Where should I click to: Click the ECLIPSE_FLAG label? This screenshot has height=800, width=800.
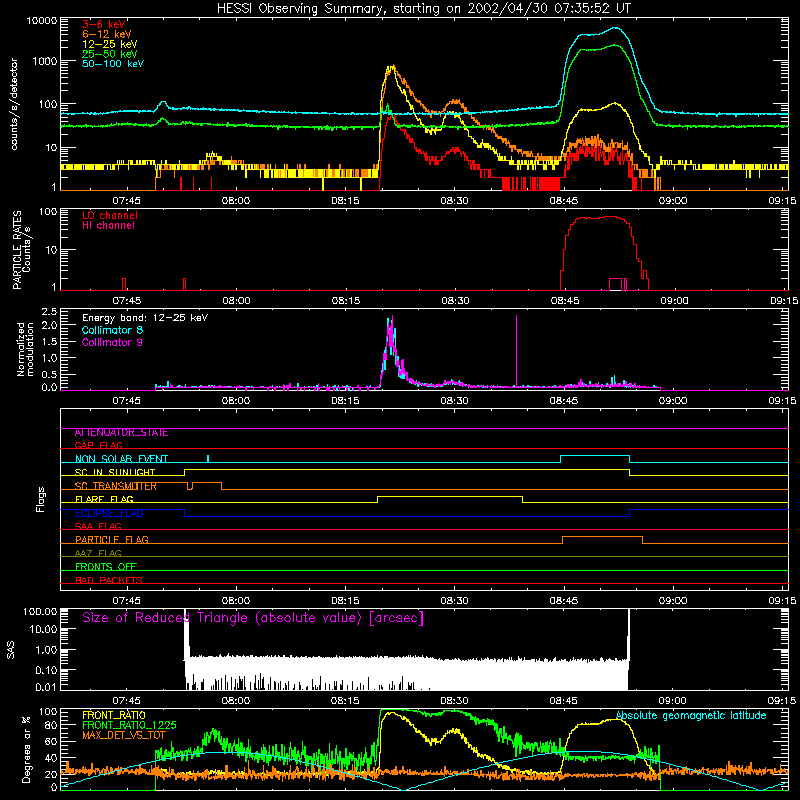pos(109,513)
